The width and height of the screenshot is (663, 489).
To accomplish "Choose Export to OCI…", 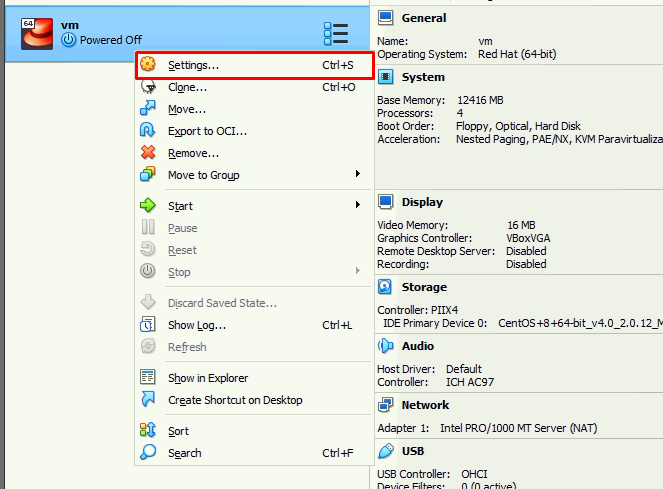I will pos(255,131).
